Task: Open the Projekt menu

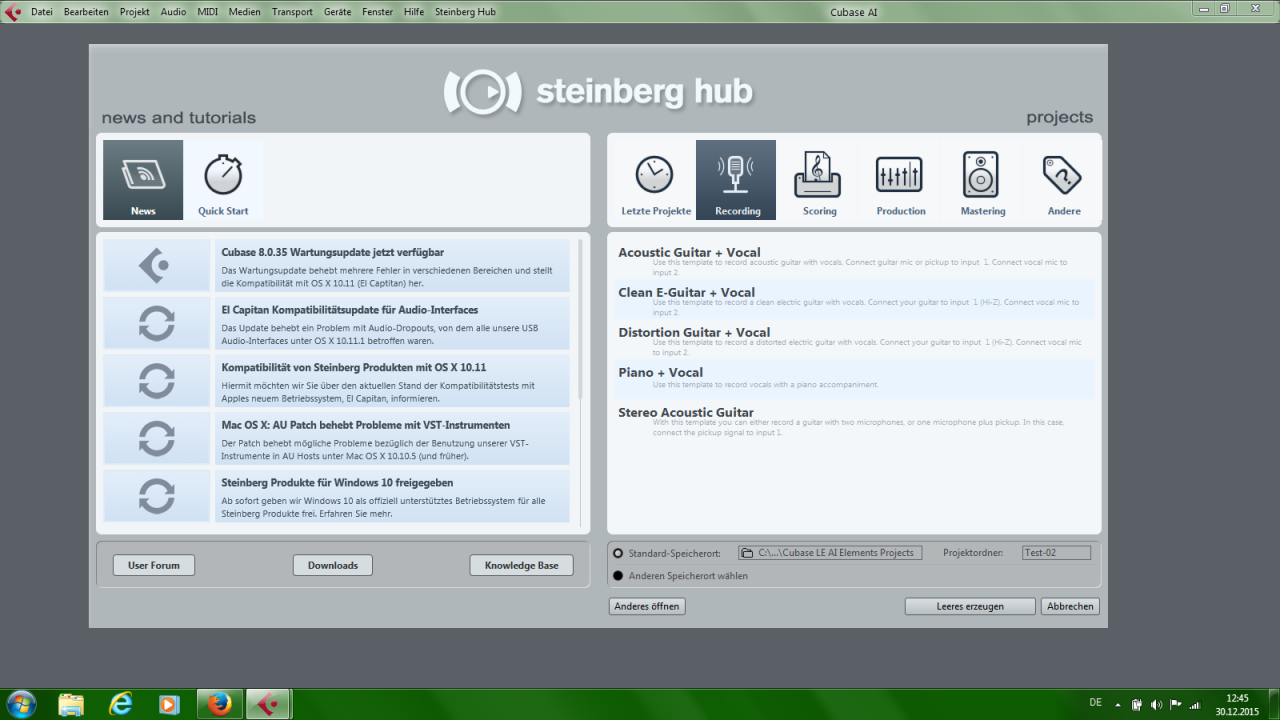Action: [135, 12]
